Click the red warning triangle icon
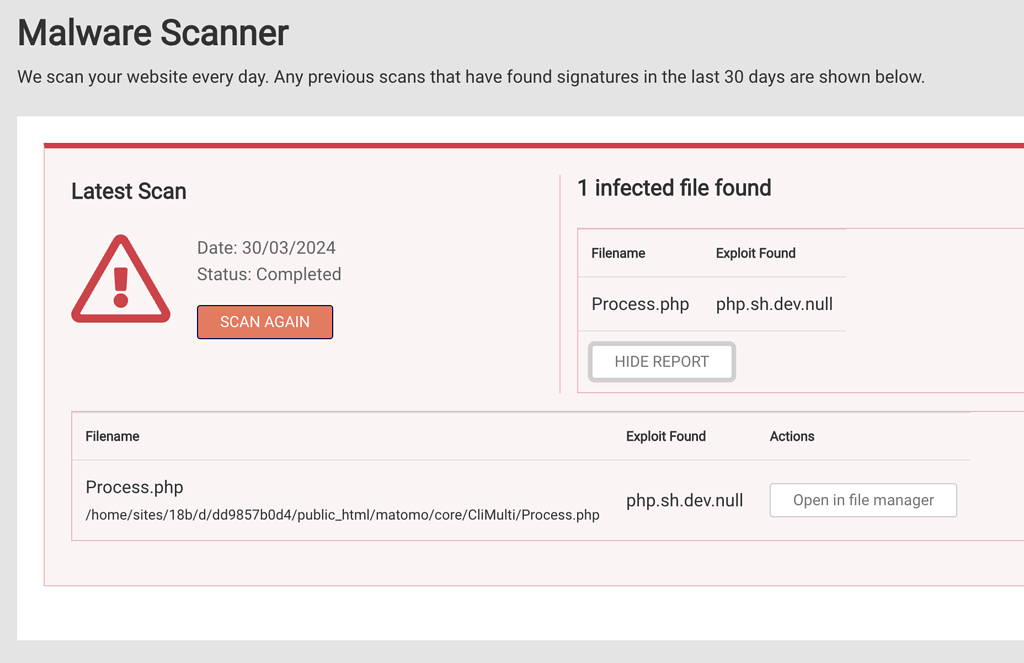This screenshot has width=1024, height=663. [120, 278]
